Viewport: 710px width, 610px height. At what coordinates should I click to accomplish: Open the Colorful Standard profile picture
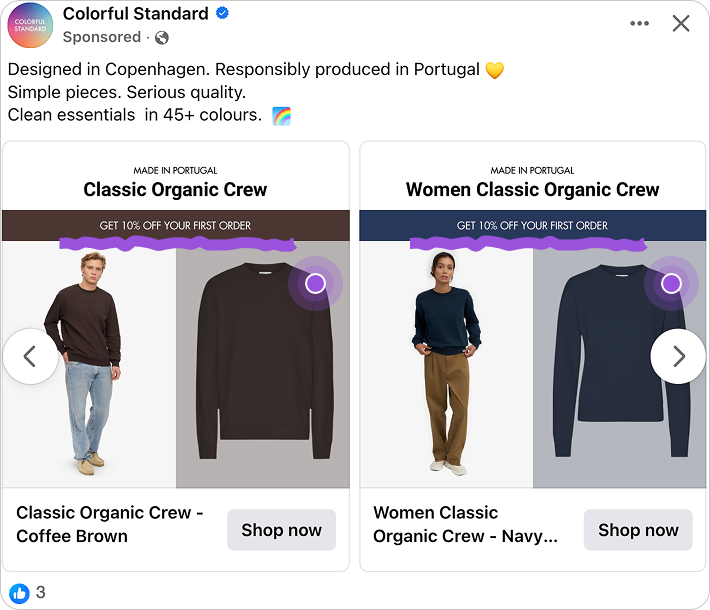(x=30, y=25)
